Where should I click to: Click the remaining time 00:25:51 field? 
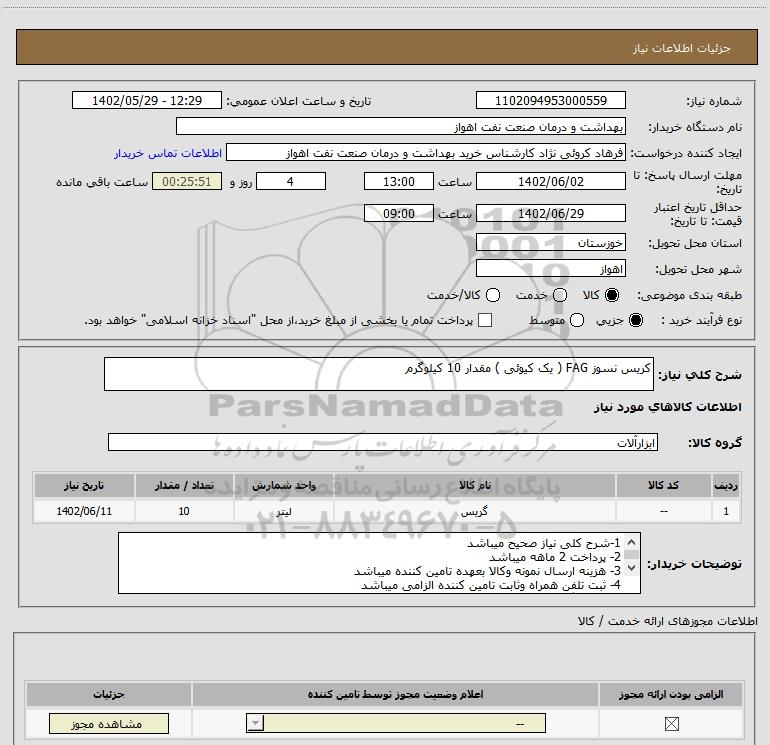click(x=187, y=182)
